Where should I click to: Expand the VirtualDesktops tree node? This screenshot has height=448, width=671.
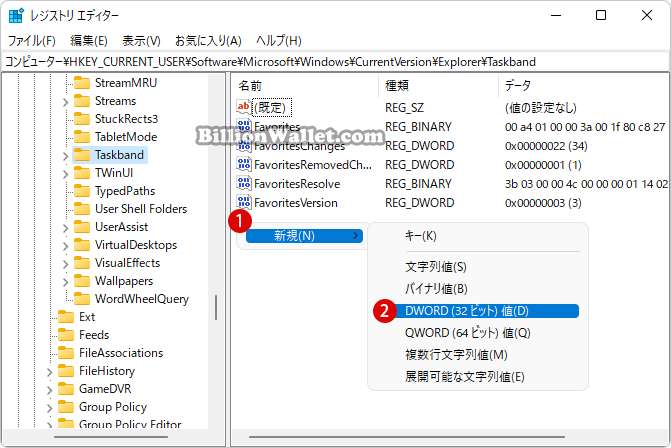[x=65, y=246]
